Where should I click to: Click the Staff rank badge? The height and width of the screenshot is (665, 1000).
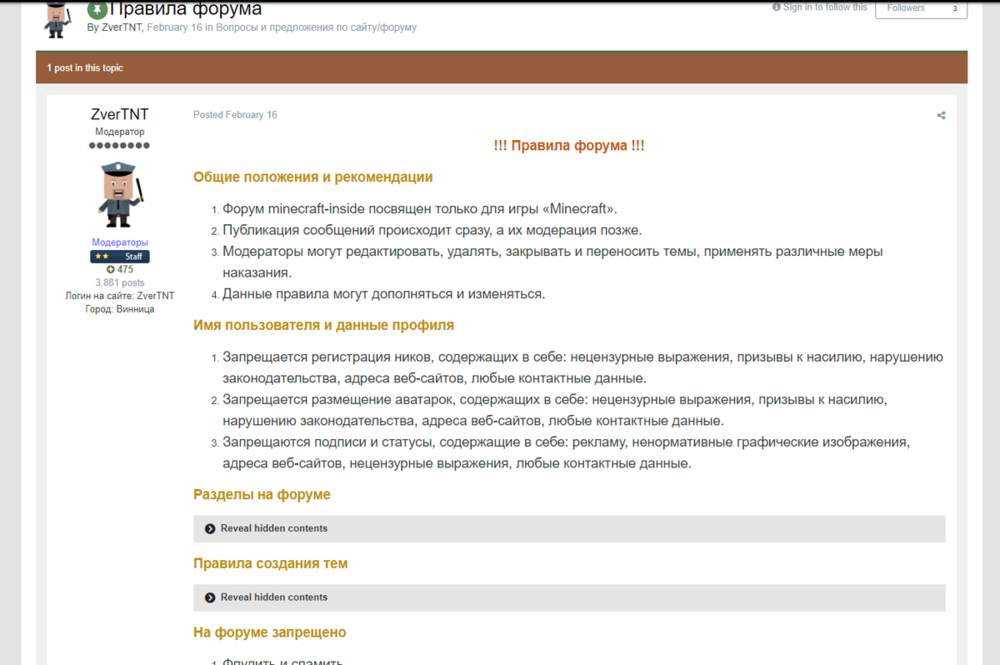pos(120,256)
